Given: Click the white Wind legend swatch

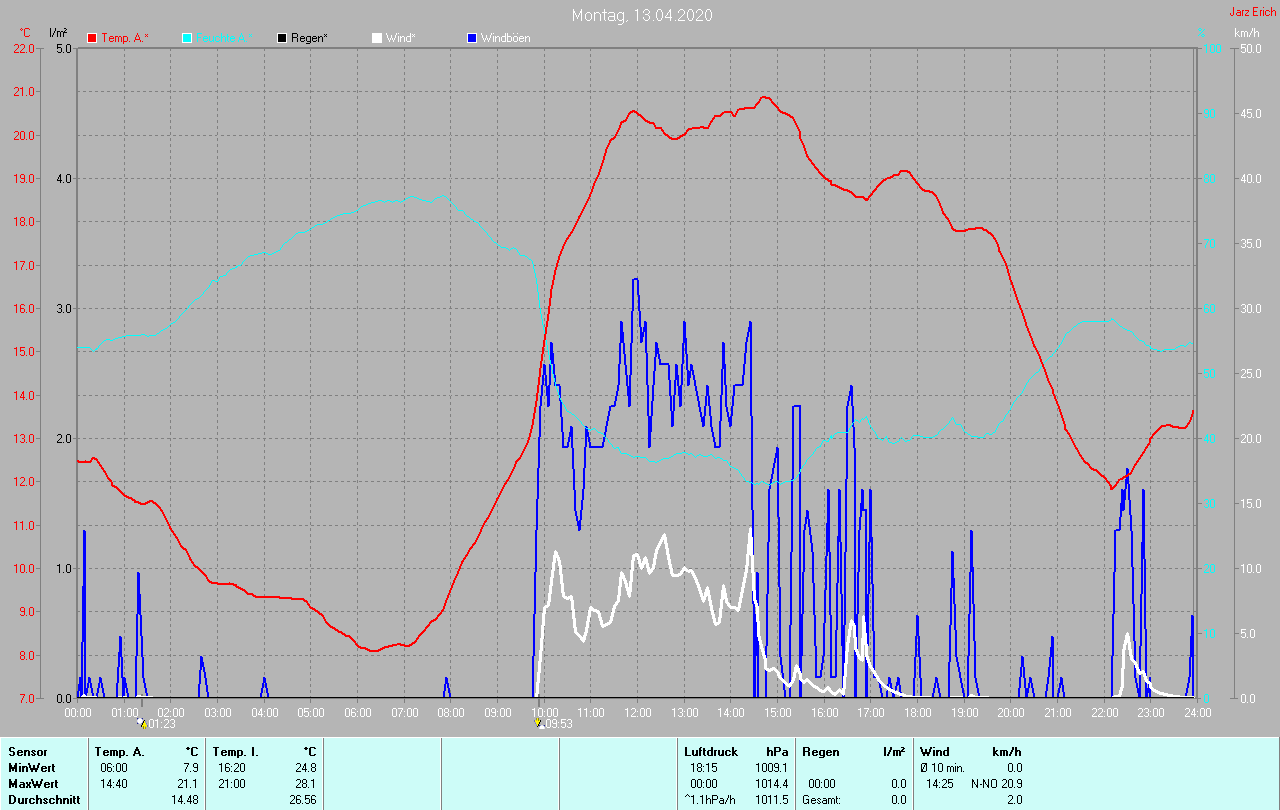Looking at the screenshot, I should (x=377, y=38).
